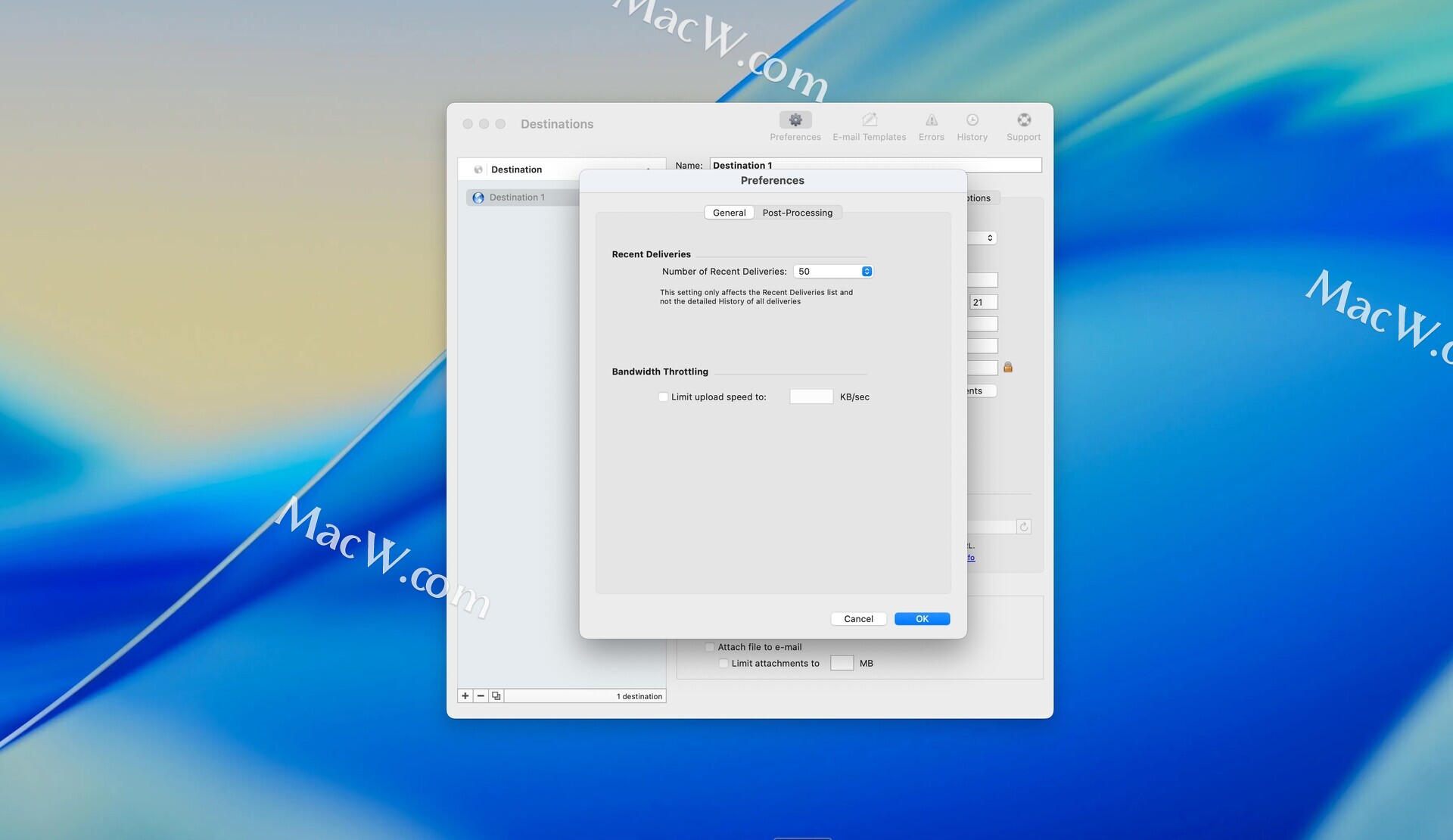This screenshot has height=840, width=1453.
Task: Click the Errors warning icon
Action: pyautogui.click(x=931, y=120)
